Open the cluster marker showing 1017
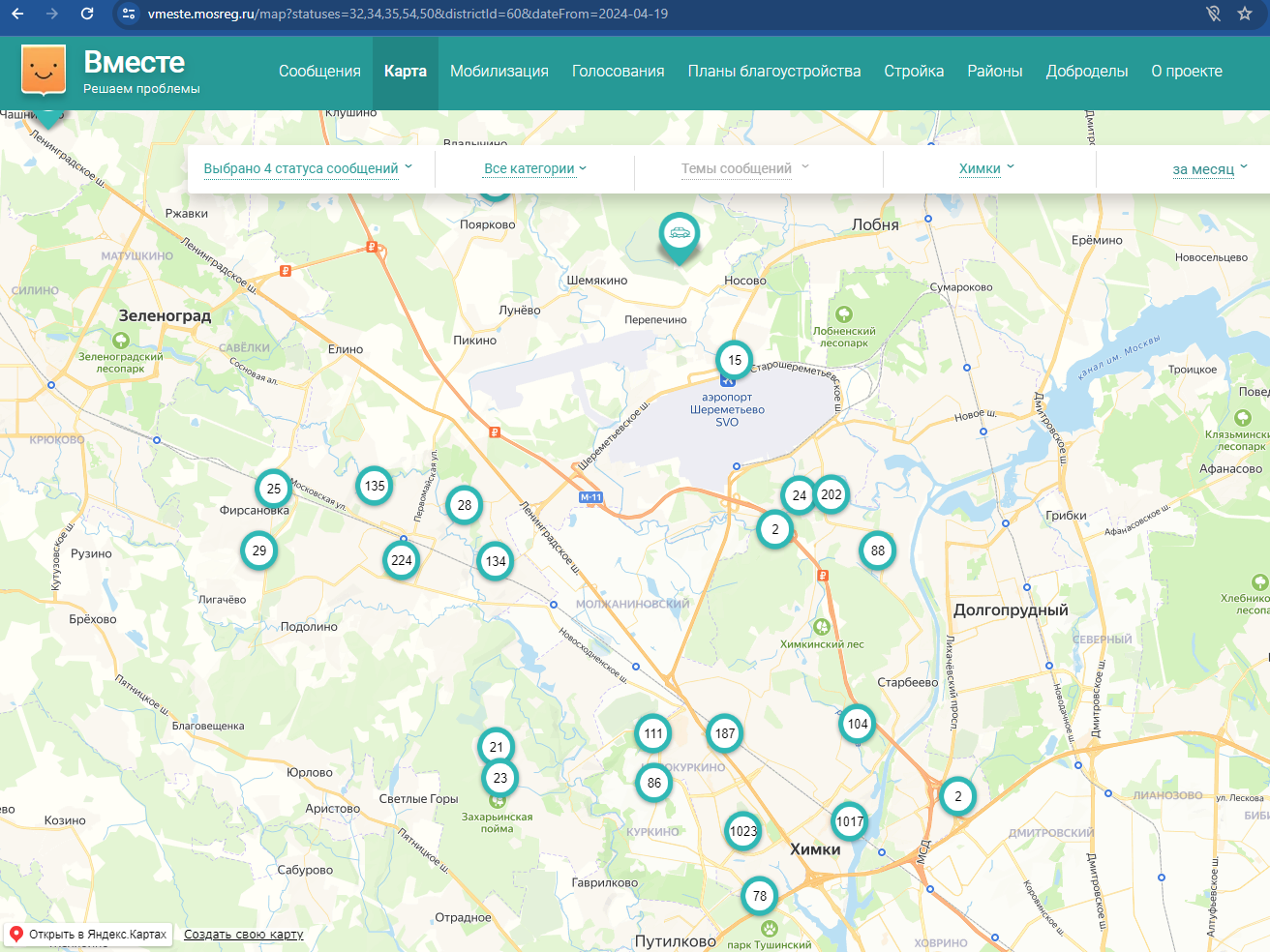Viewport: 1270px width, 952px height. [x=850, y=821]
